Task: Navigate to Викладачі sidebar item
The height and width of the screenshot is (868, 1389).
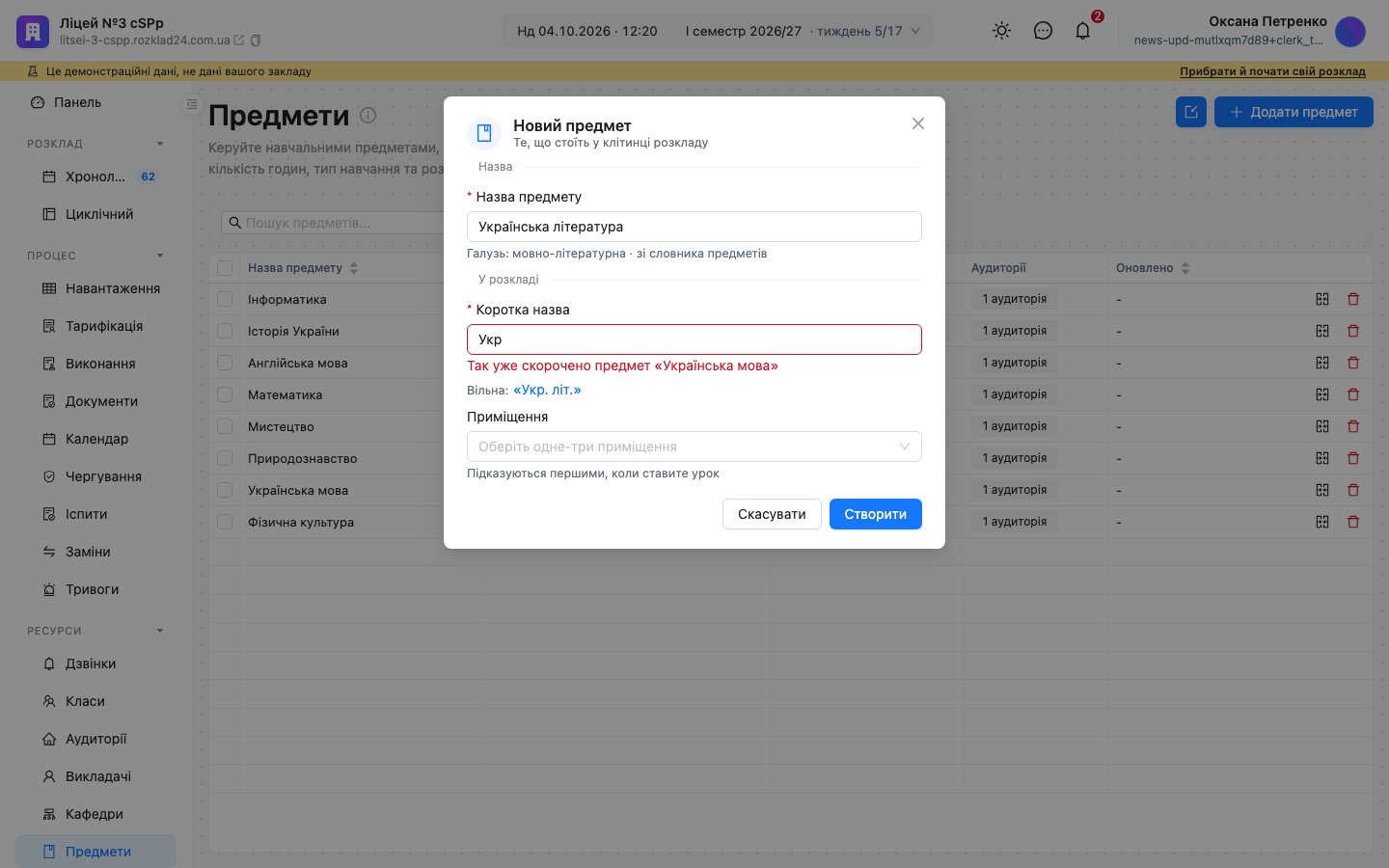Action: tap(96, 776)
